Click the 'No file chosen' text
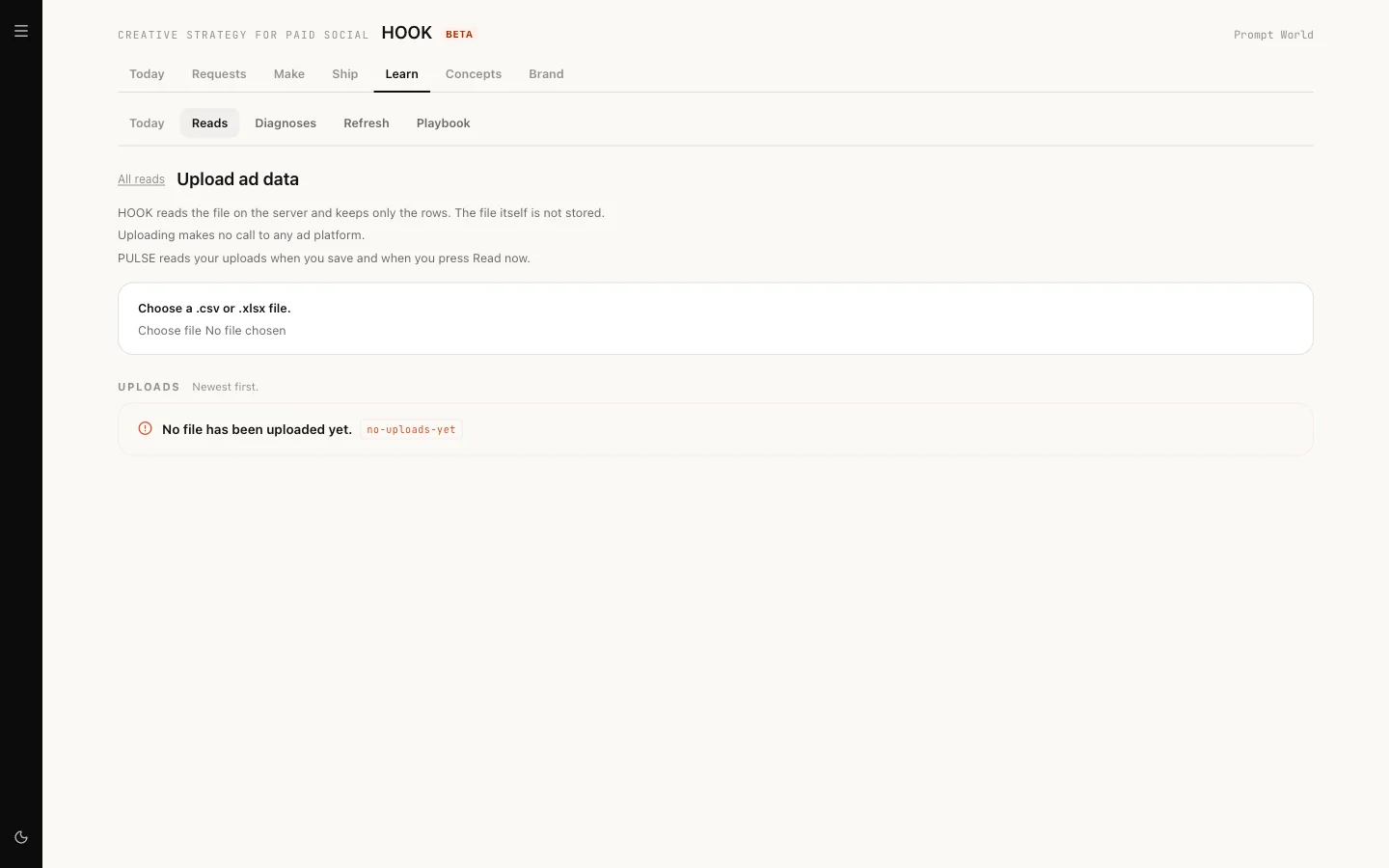This screenshot has width=1389, height=868. 245,331
